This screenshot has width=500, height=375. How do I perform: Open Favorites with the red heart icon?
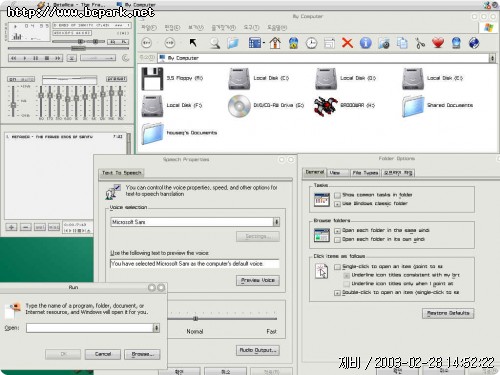pos(438,43)
